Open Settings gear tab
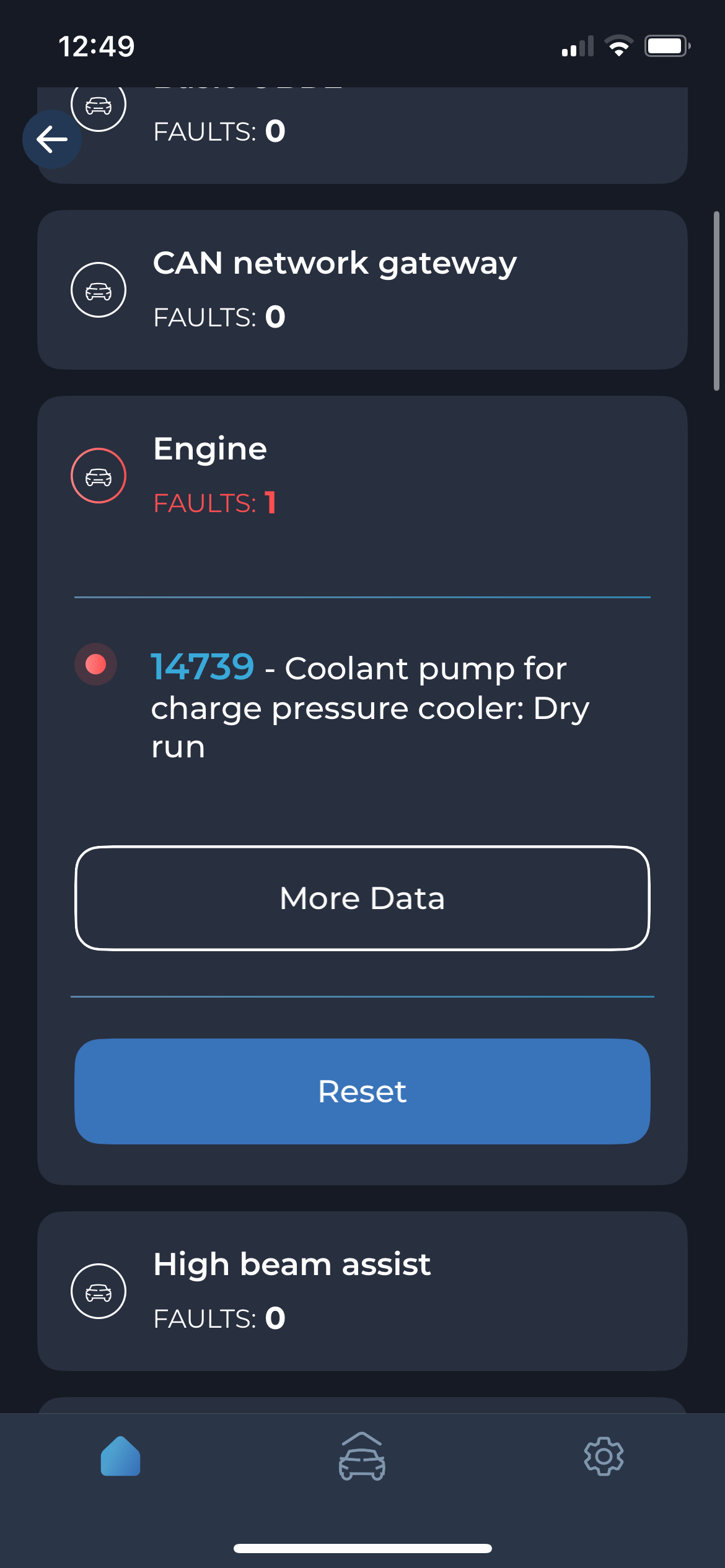725x1568 pixels. tap(604, 1456)
